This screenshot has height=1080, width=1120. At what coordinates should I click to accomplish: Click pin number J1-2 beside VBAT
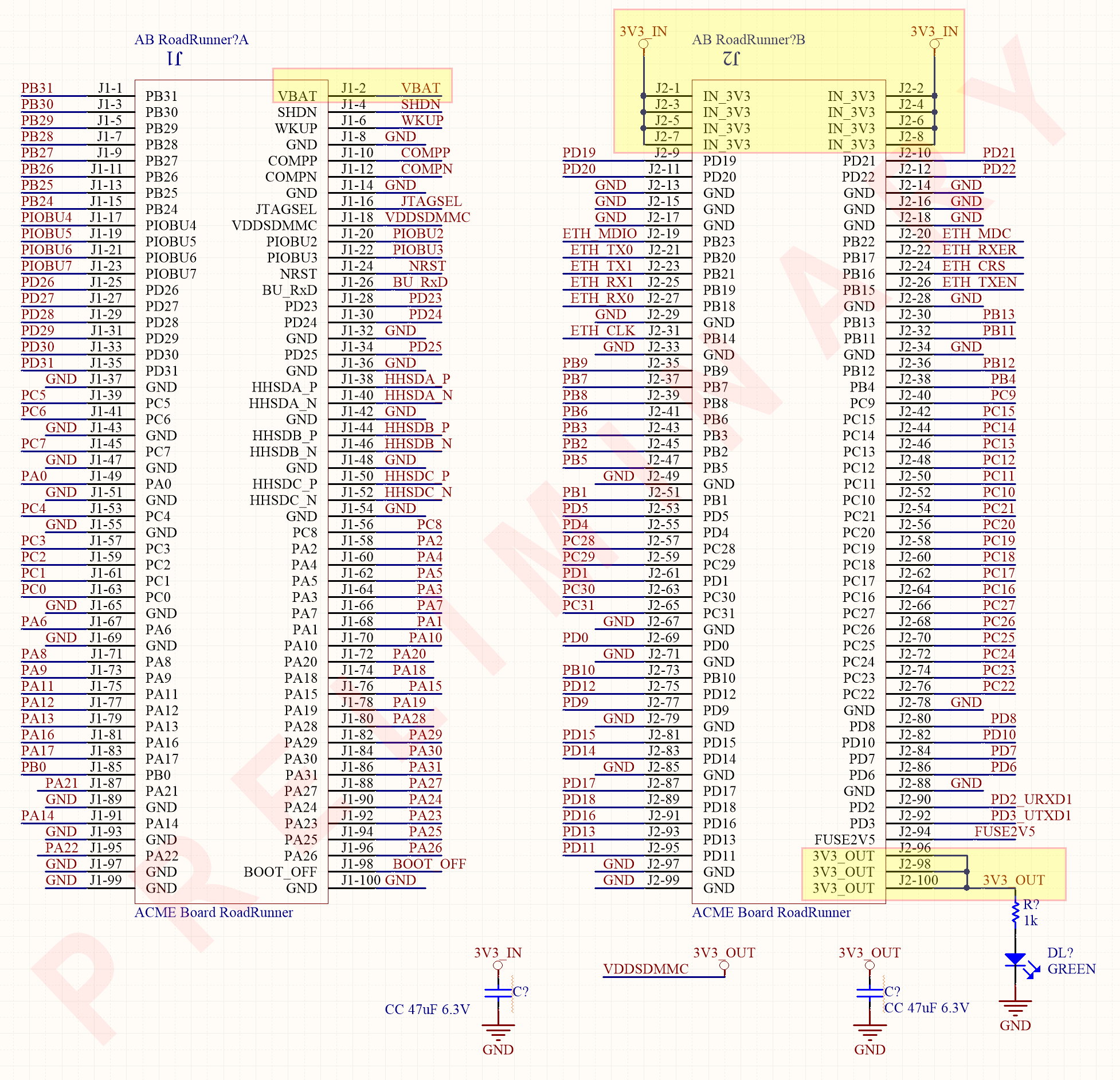click(x=354, y=88)
